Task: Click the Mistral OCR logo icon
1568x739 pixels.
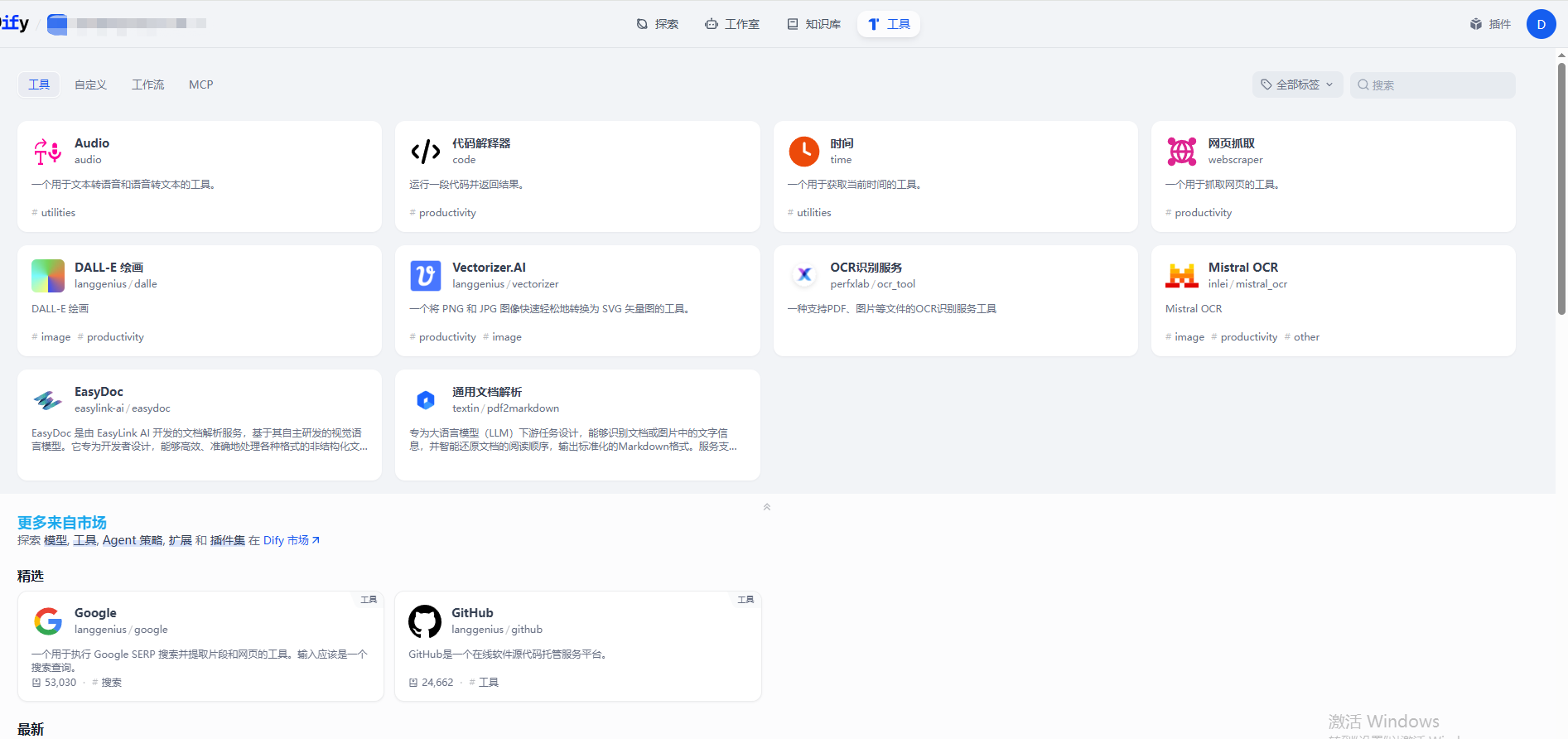Action: (x=1182, y=276)
